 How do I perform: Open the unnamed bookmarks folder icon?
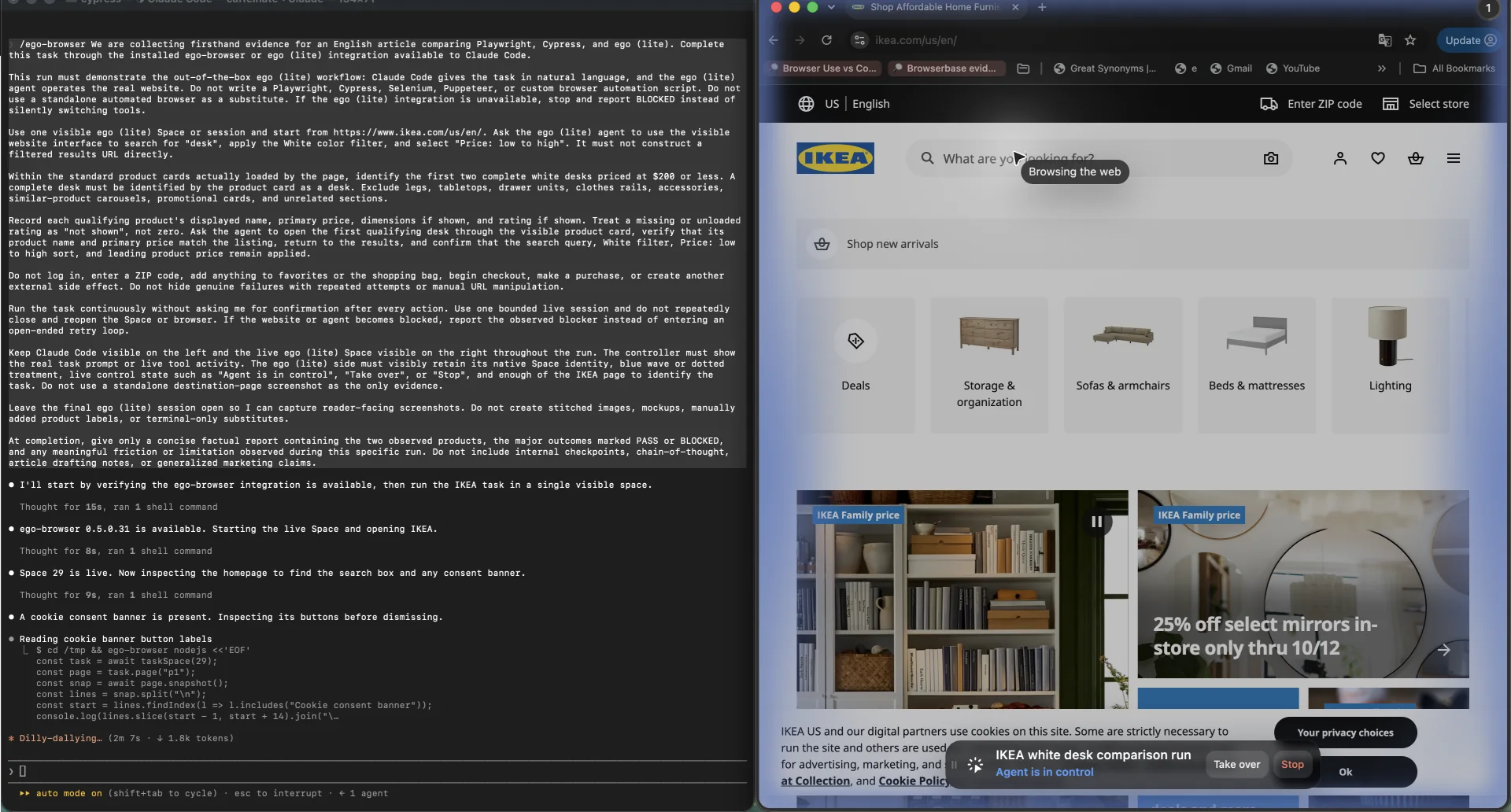tap(1023, 68)
